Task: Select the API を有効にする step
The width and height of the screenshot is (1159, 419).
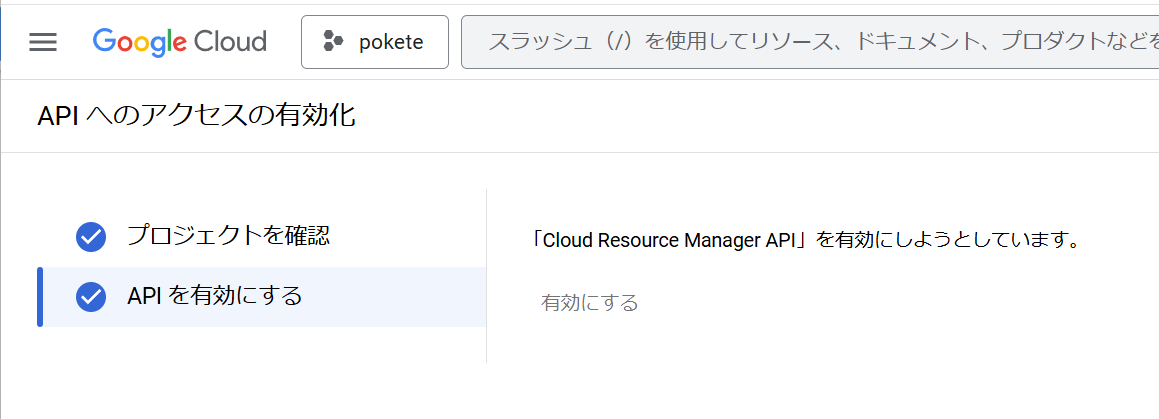Action: point(262,297)
